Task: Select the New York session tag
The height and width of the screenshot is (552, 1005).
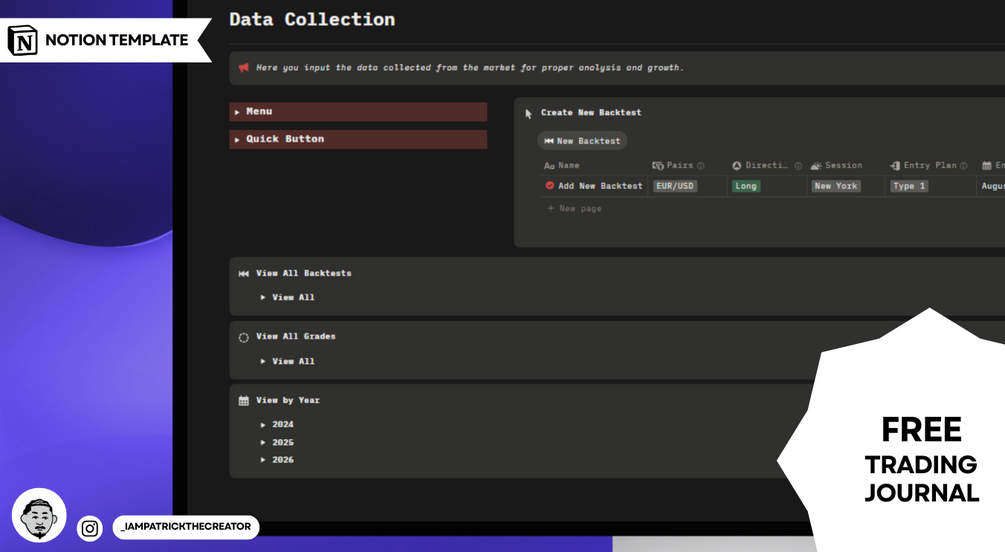Action: click(836, 186)
